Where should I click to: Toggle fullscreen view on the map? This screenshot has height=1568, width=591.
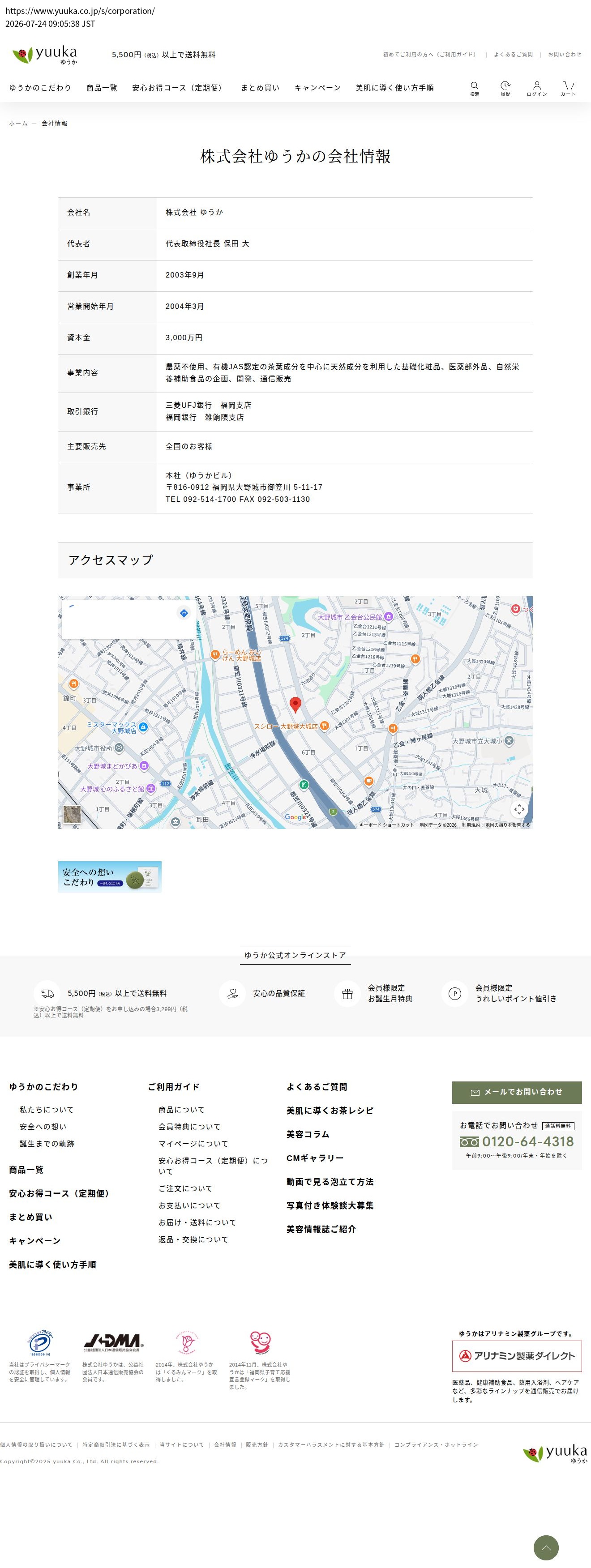click(x=518, y=809)
